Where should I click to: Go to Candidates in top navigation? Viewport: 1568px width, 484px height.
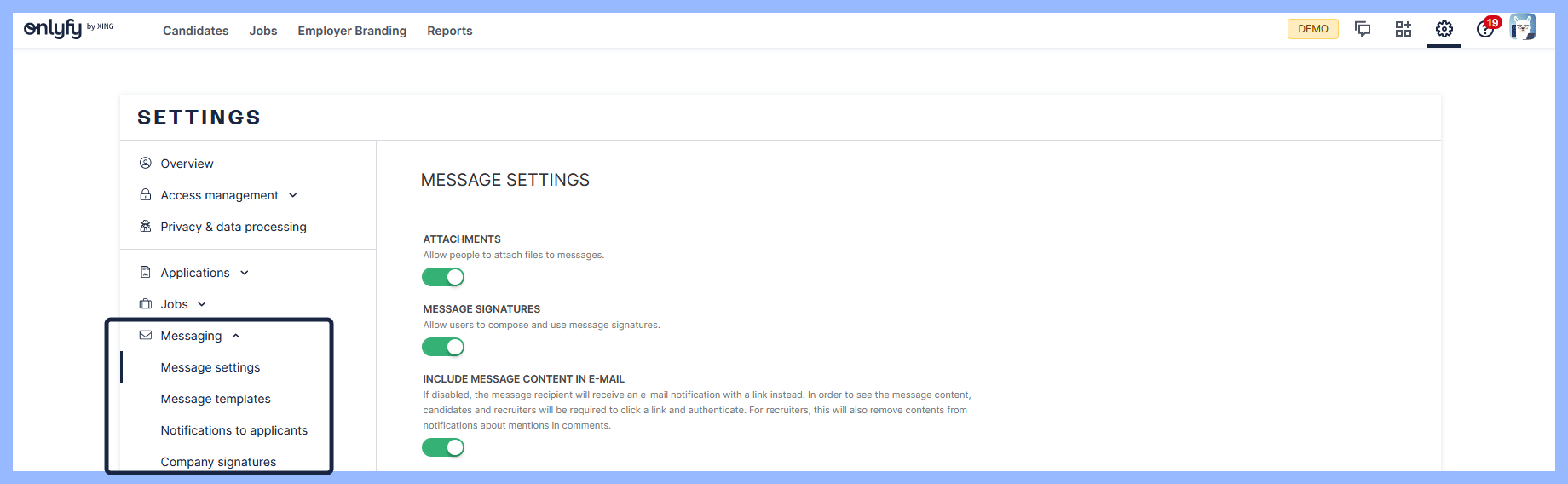click(x=195, y=31)
